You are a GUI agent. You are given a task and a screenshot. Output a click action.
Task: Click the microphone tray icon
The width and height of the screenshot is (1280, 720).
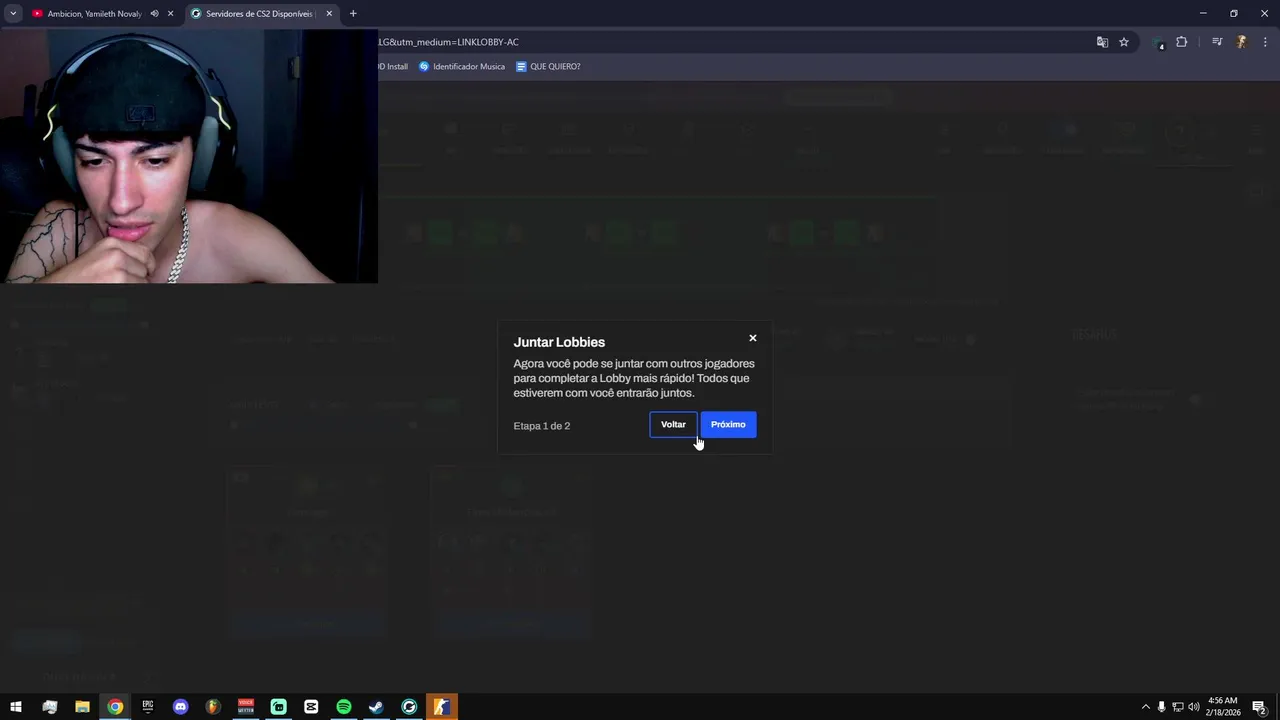1161,707
